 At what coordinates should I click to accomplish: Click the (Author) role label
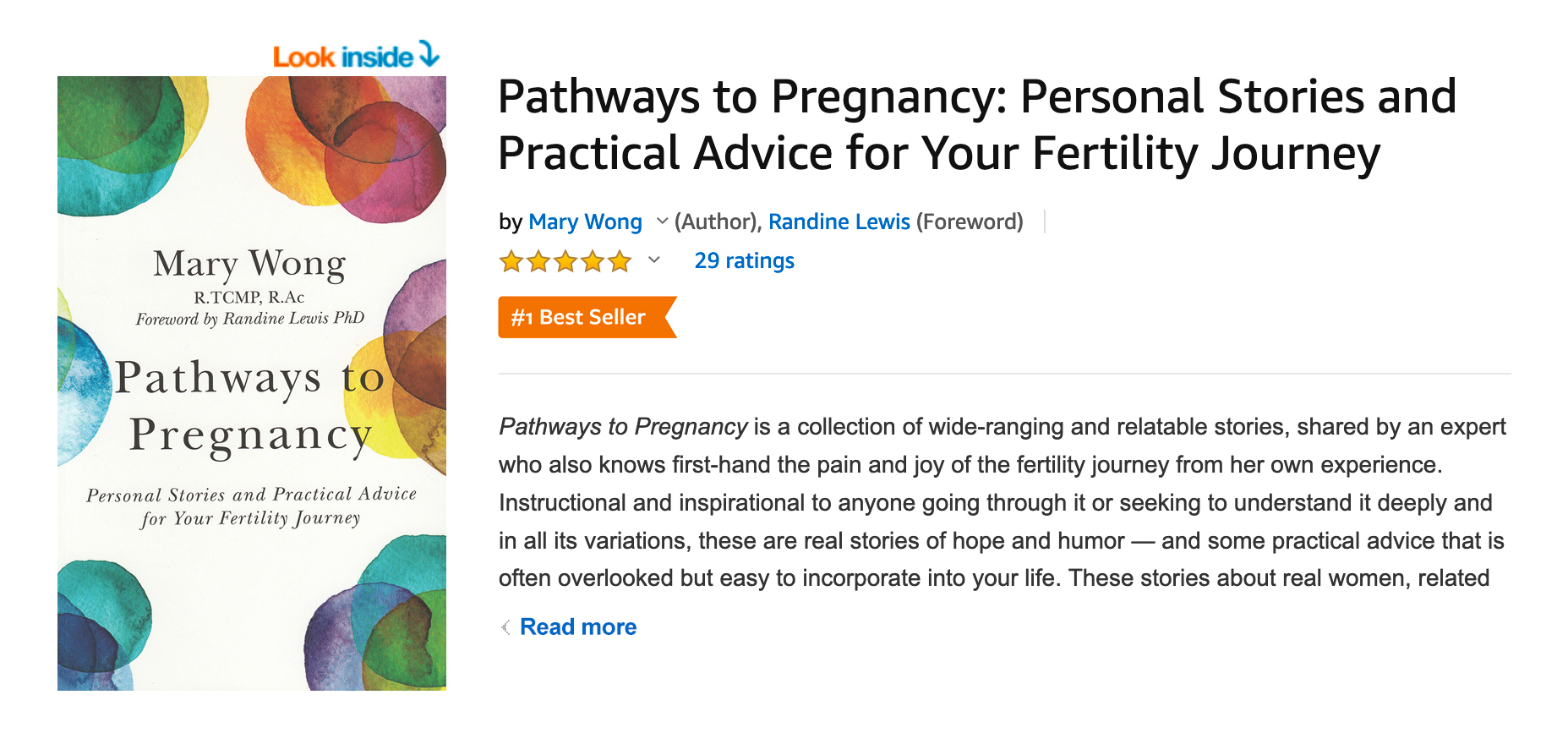(x=716, y=222)
